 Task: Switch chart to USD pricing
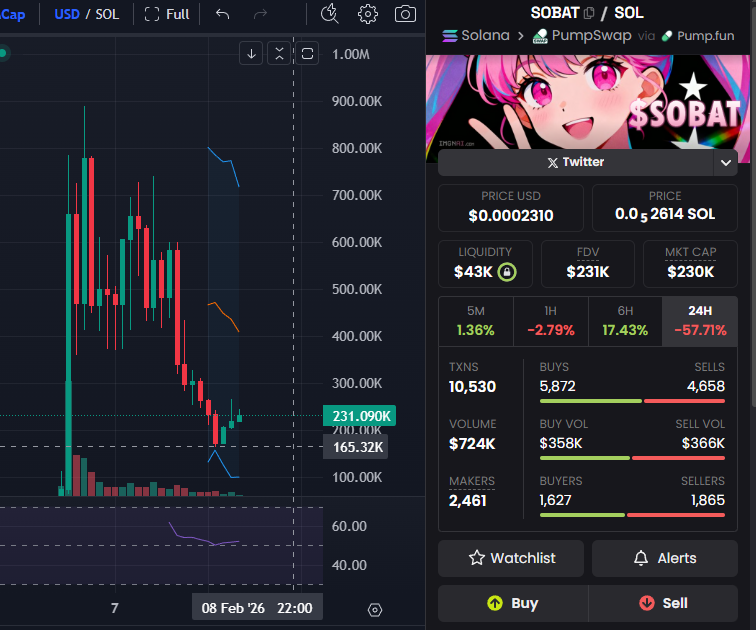pyautogui.click(x=67, y=14)
